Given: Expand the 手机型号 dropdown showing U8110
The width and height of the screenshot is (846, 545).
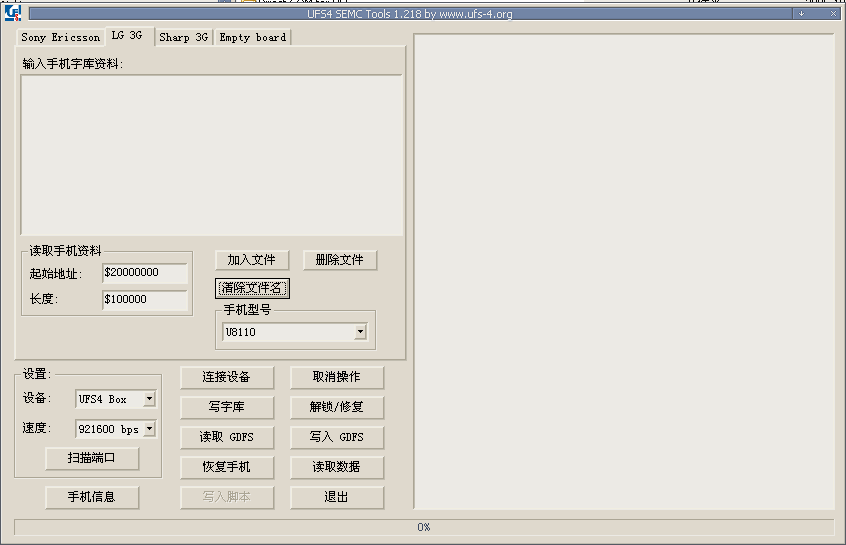Looking at the screenshot, I should (x=360, y=332).
